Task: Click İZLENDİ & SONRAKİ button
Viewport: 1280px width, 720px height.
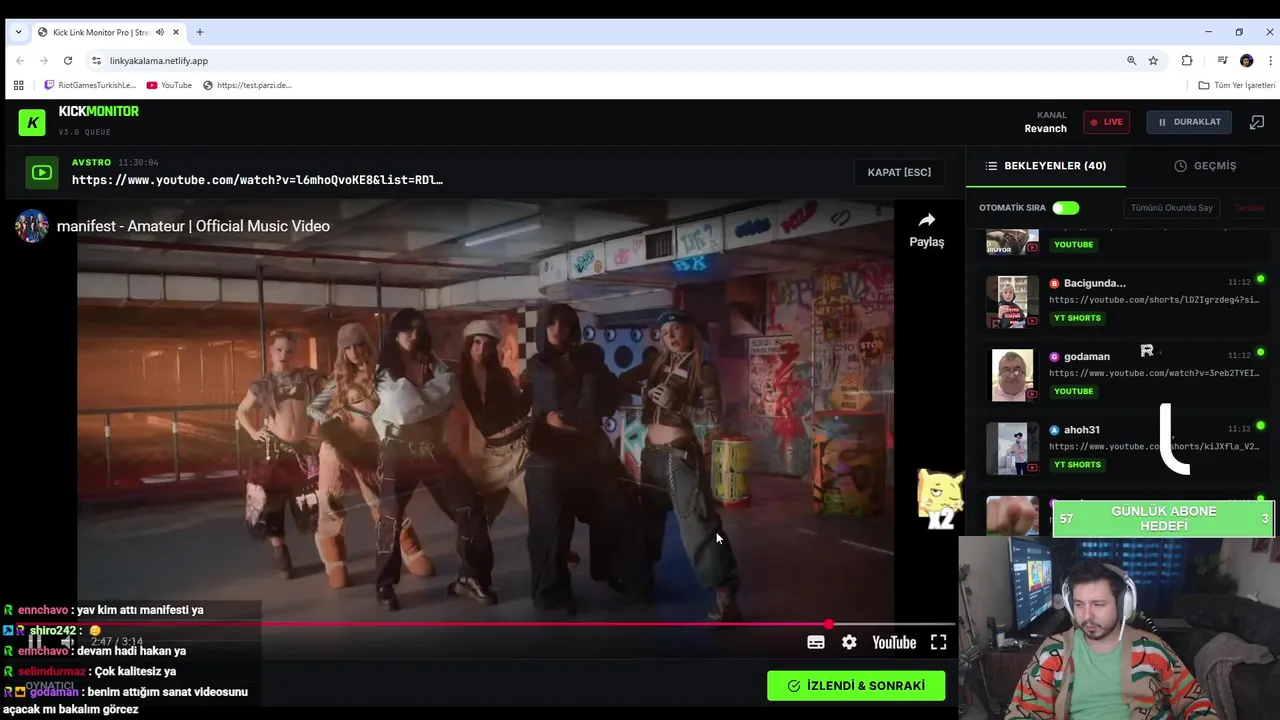Action: coord(856,685)
